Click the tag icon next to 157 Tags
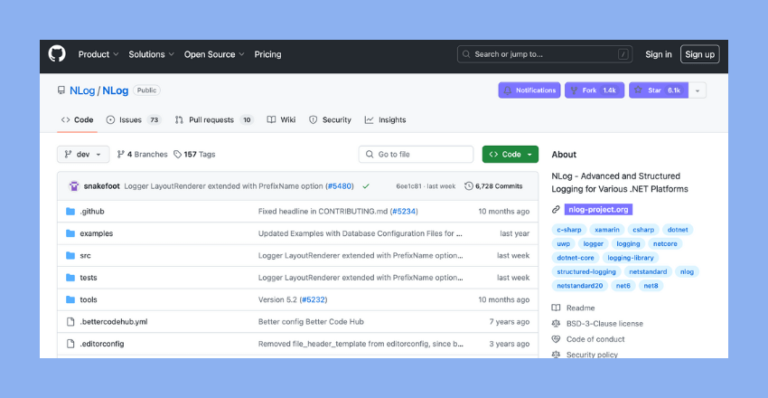 pos(177,154)
